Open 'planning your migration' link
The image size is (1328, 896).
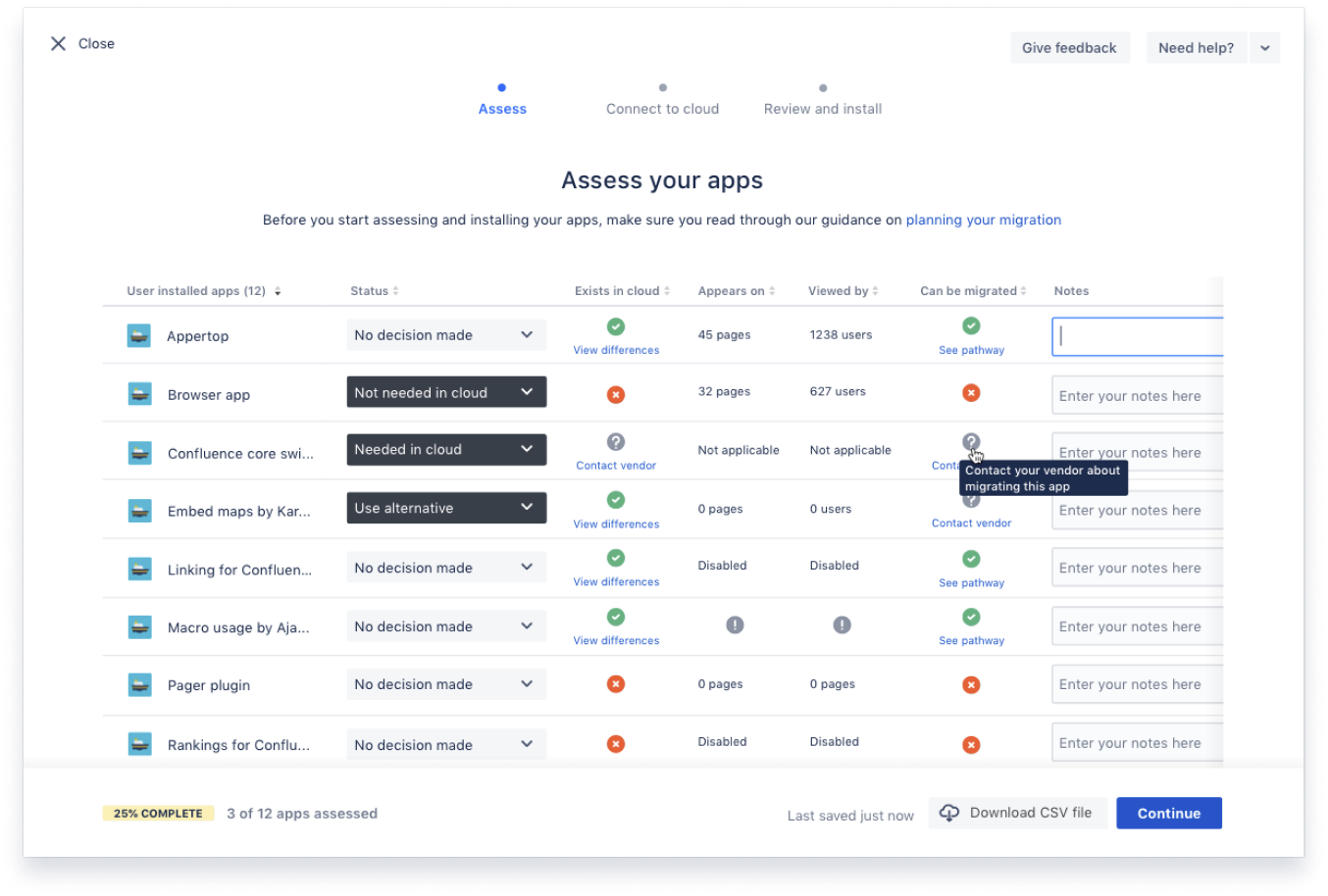tap(984, 220)
